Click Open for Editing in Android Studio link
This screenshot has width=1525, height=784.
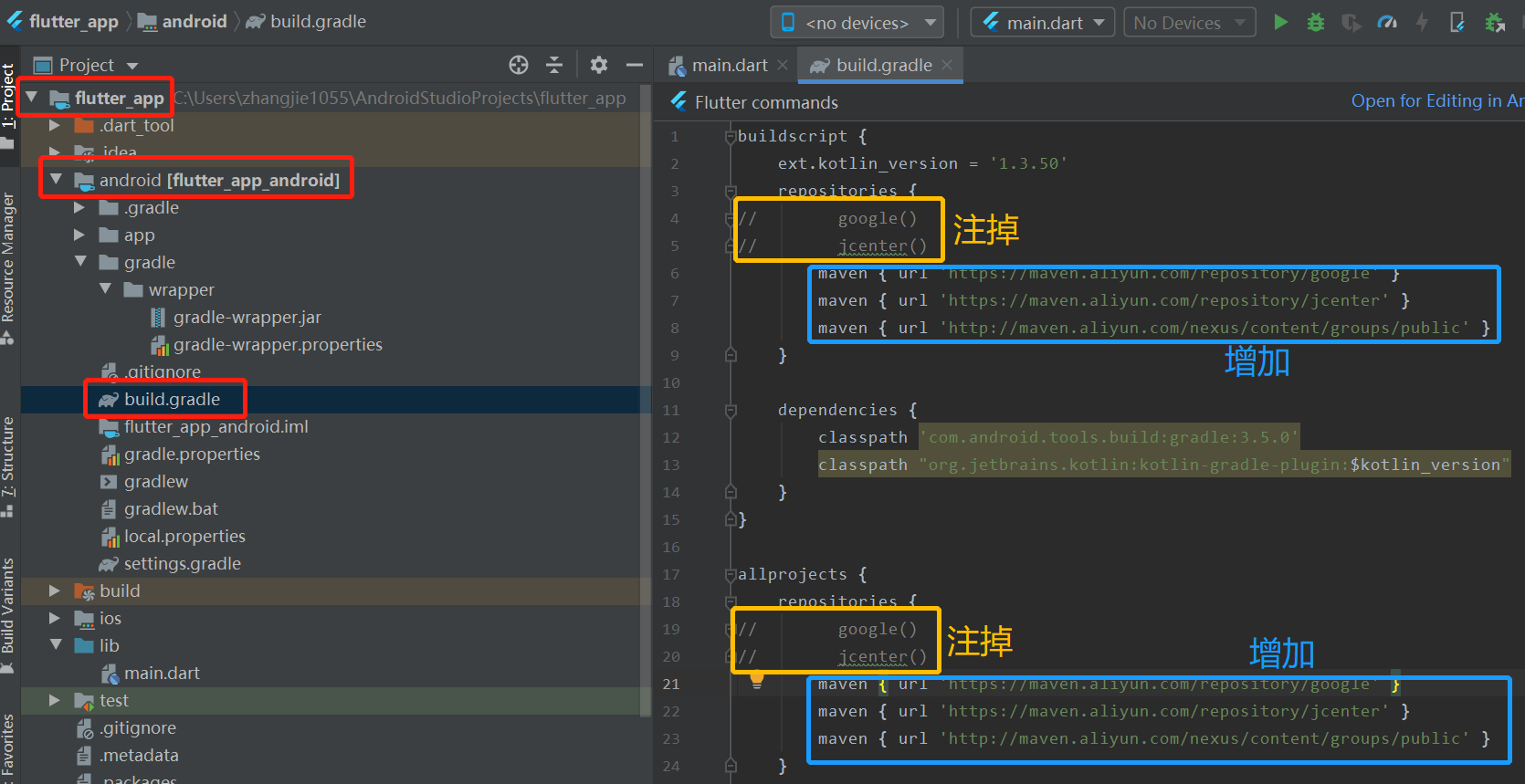pyautogui.click(x=1437, y=101)
